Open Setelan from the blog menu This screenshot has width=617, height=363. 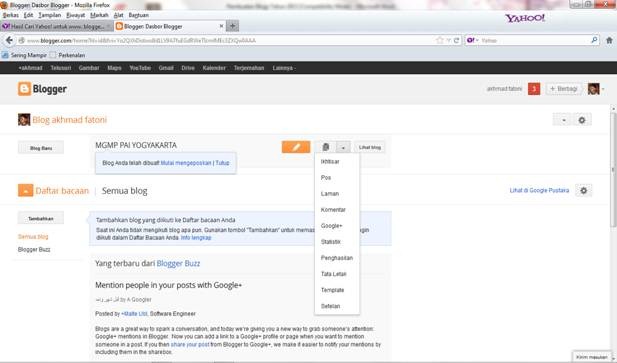pyautogui.click(x=331, y=306)
